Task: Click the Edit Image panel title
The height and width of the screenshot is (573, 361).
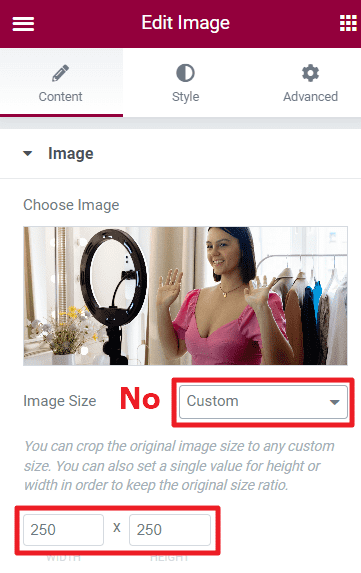Action: point(186,23)
